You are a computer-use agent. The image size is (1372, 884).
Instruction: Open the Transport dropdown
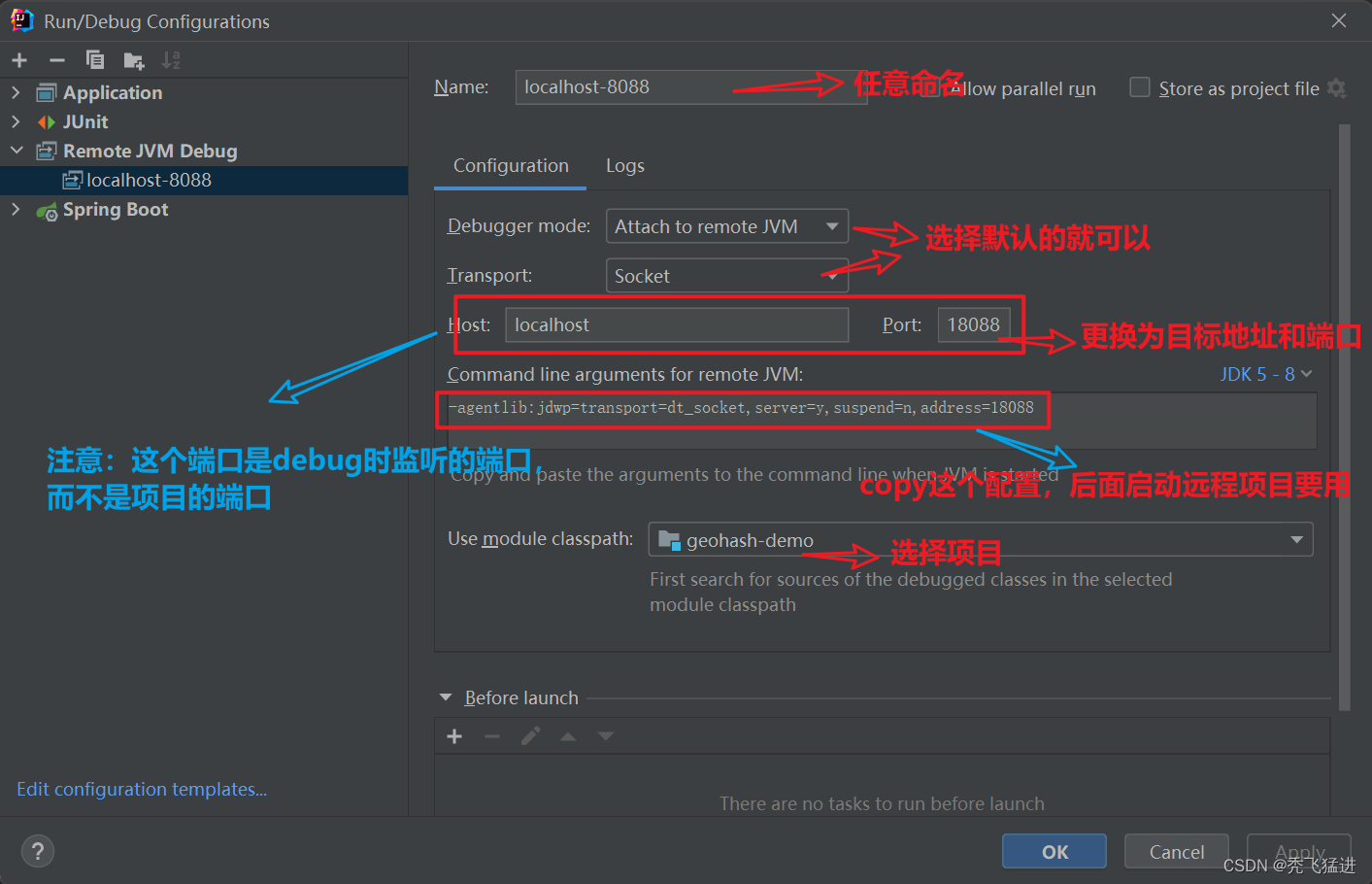click(x=727, y=276)
